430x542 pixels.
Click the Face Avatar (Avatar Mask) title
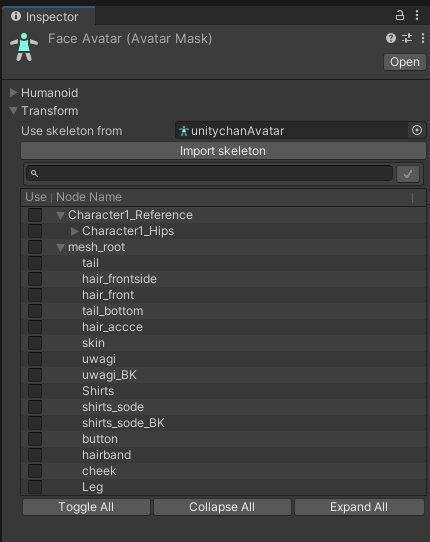(x=130, y=39)
